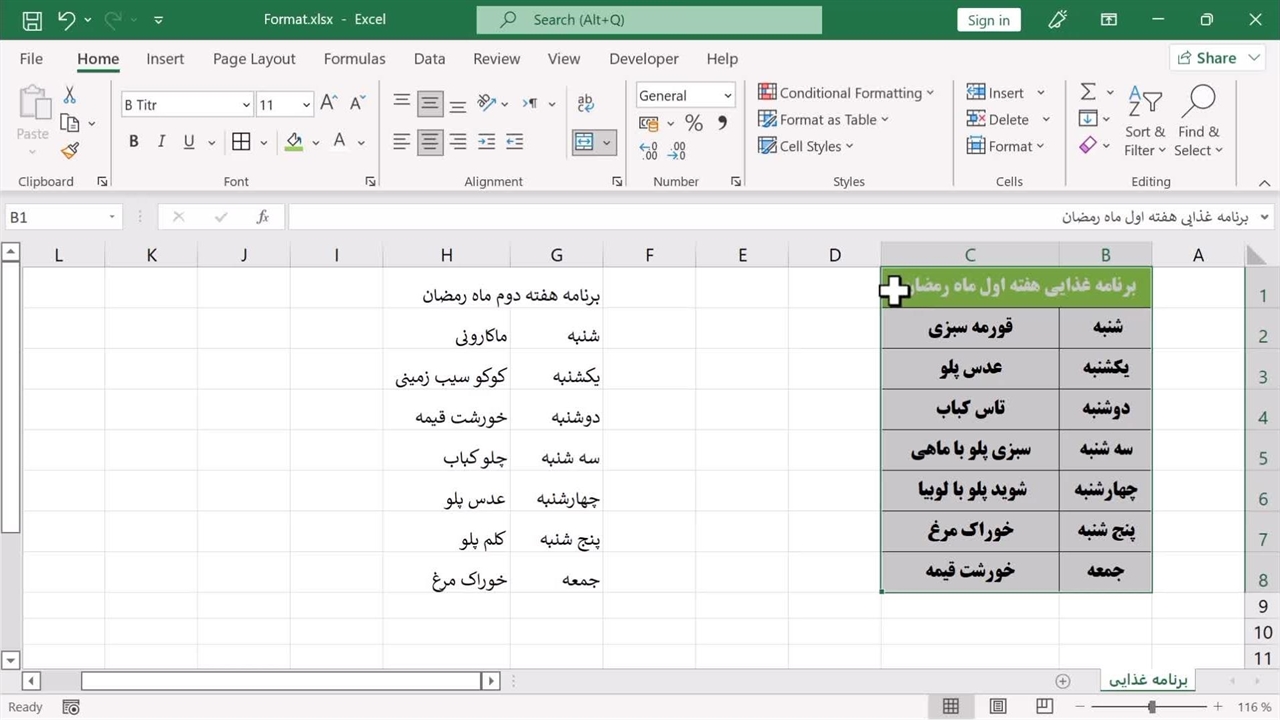1280x720 pixels.
Task: Click the Sign in button
Action: pyautogui.click(x=989, y=20)
